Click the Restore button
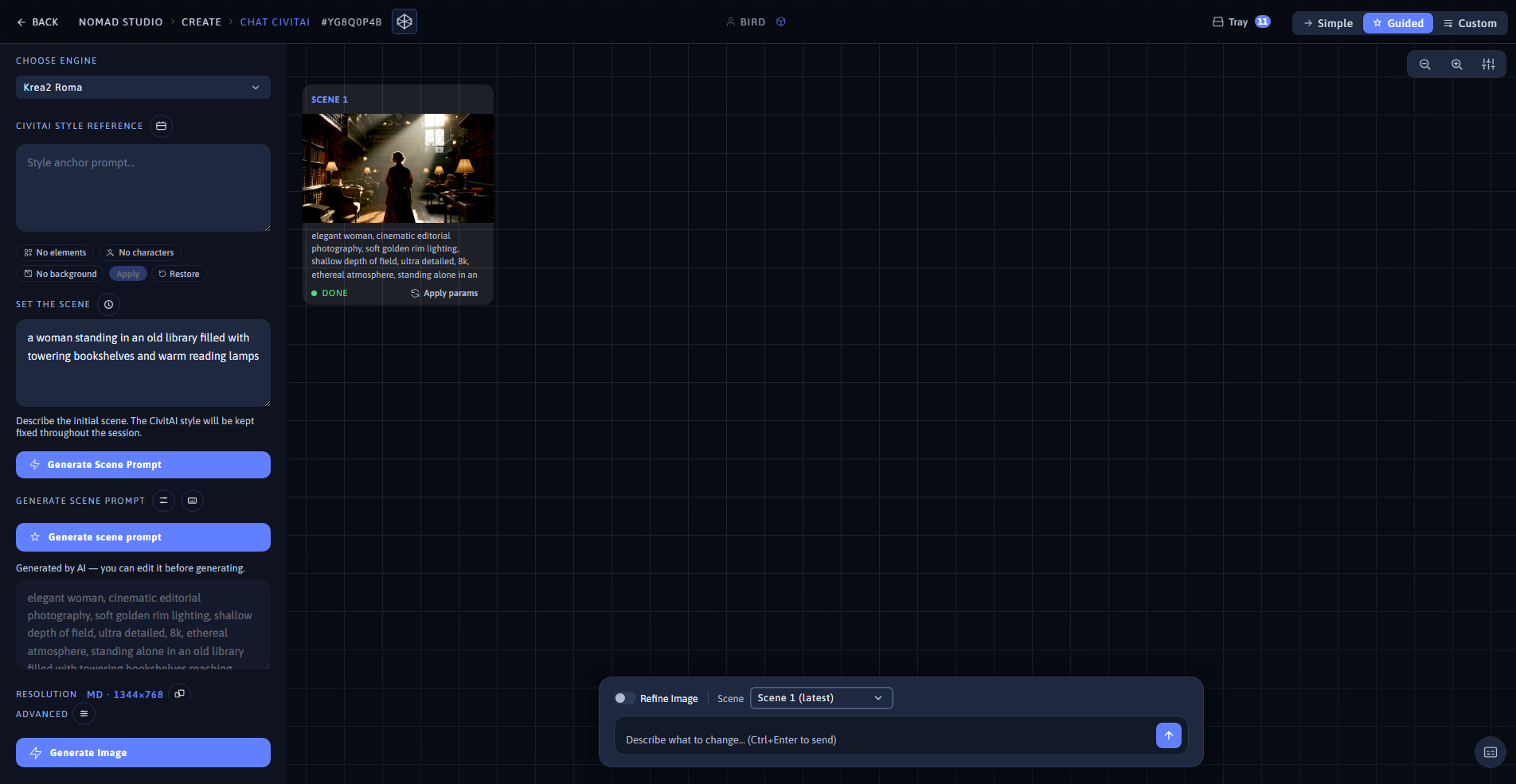This screenshot has height=784, width=1516. point(178,274)
